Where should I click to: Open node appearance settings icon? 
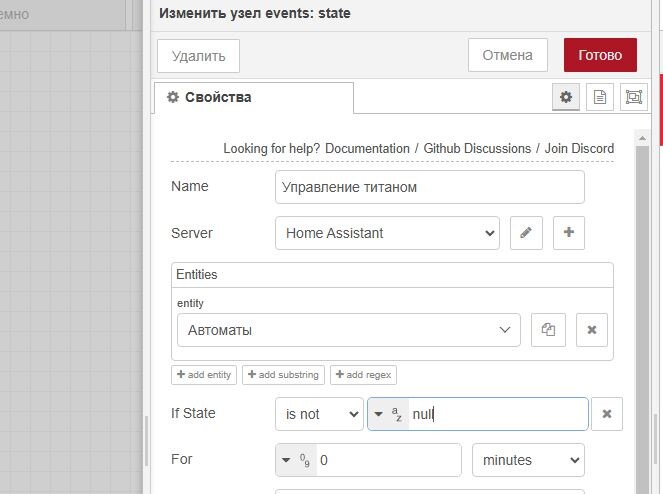633,97
